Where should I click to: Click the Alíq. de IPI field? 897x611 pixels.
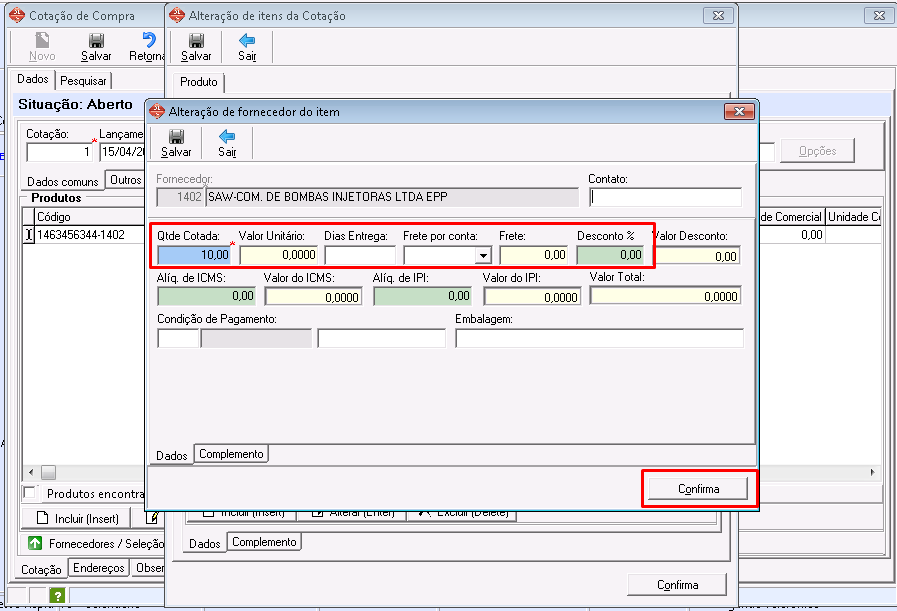pyautogui.click(x=423, y=296)
